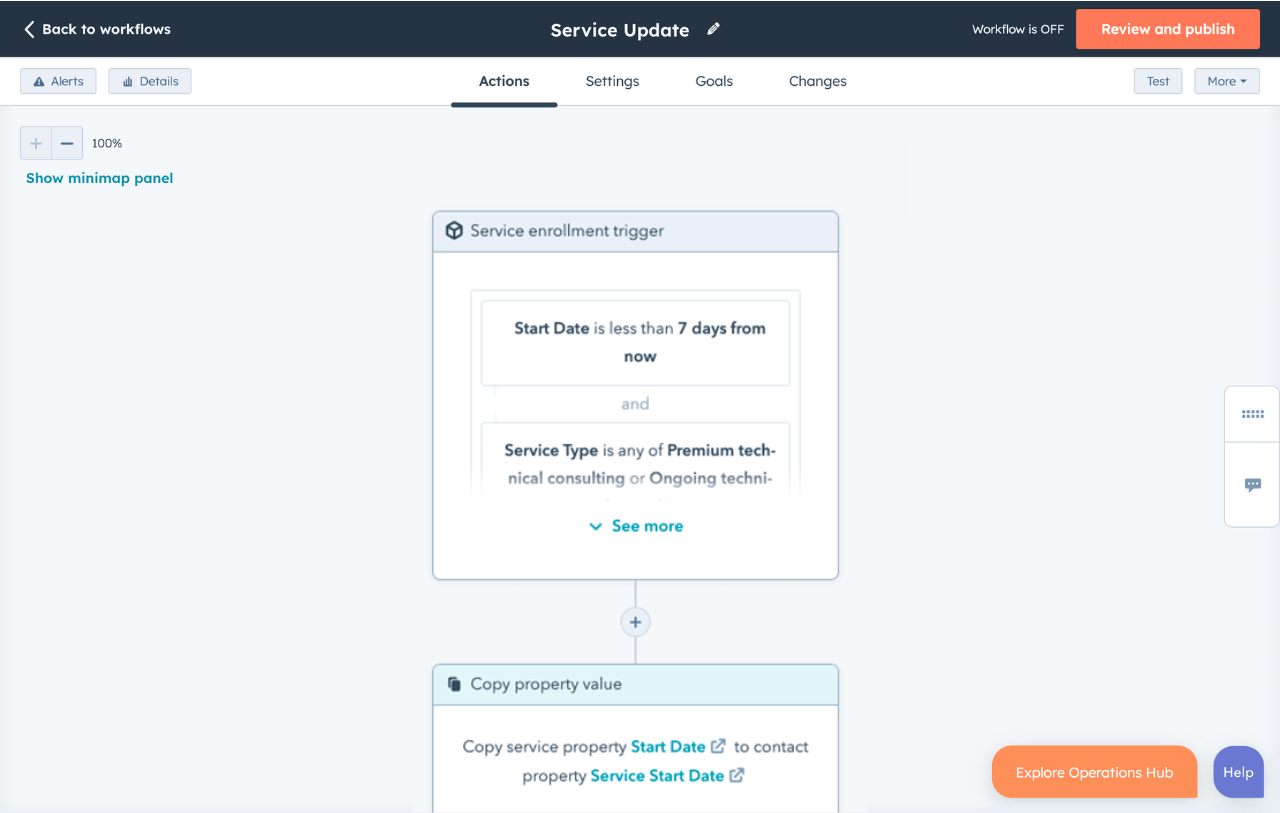1280x813 pixels.
Task: Click the 100% zoom level text
Action: (x=107, y=143)
